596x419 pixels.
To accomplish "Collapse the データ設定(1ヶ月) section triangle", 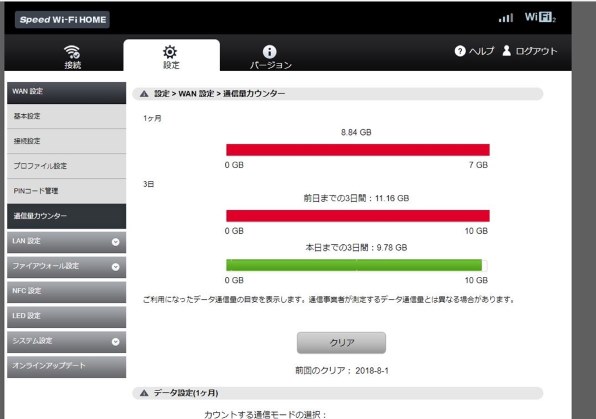I will point(144,393).
